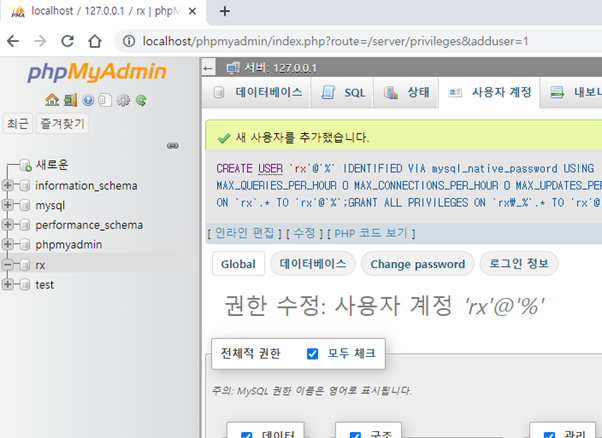
Task: Open the 사용자 계정 tab
Action: 490,93
